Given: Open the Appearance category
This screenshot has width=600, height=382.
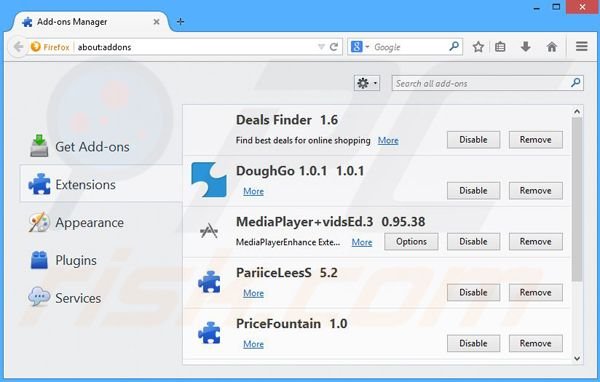Looking at the screenshot, I should (77, 222).
